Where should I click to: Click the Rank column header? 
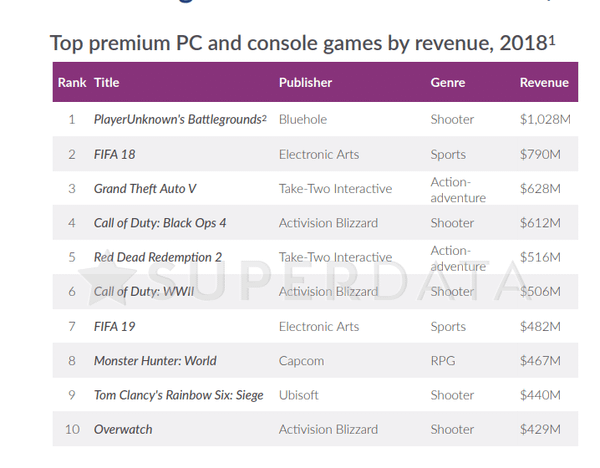72,83
